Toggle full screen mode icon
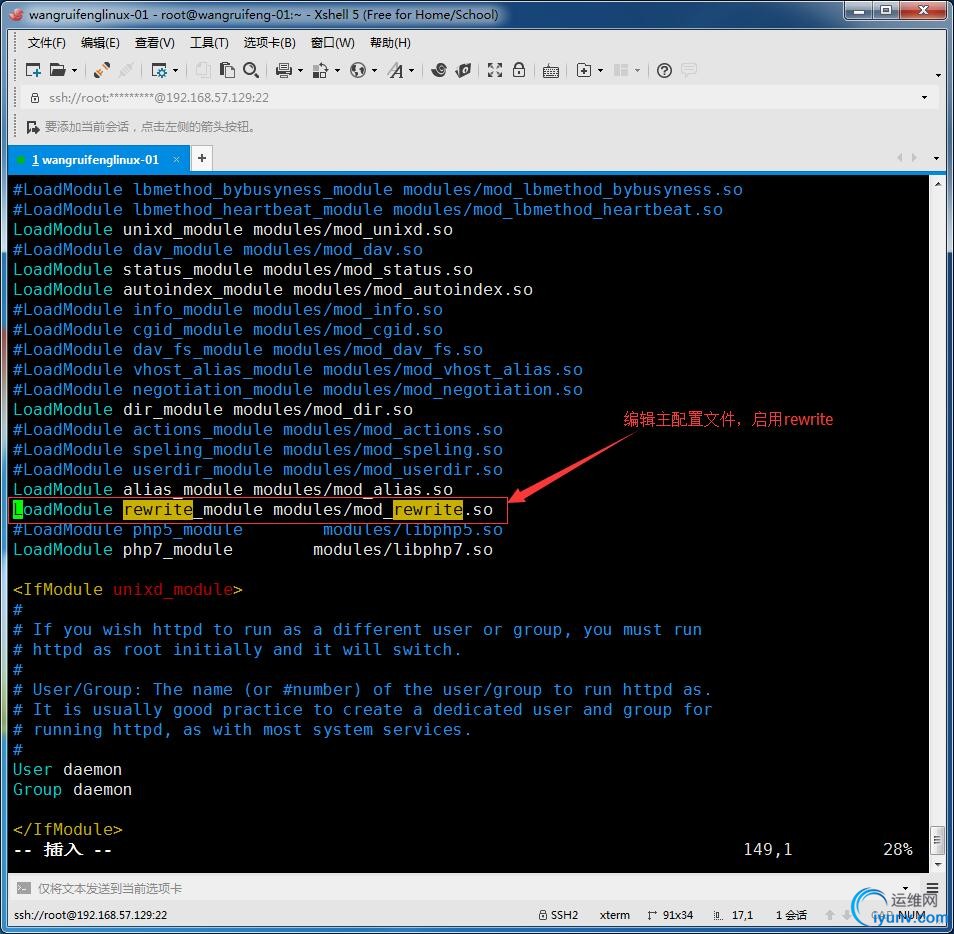Viewport: 954px width, 934px height. [x=495, y=70]
